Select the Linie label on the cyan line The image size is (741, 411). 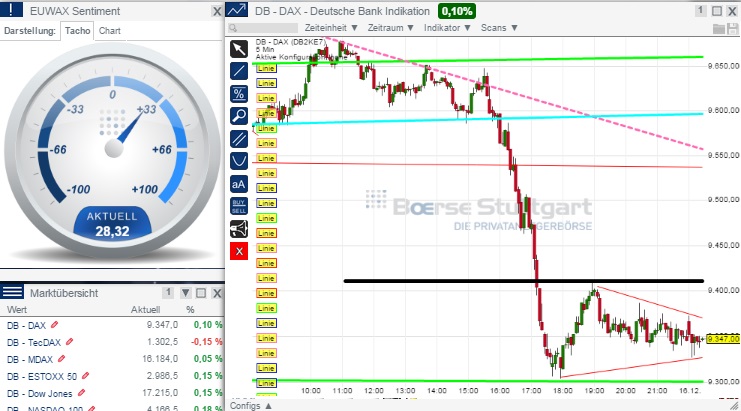[x=266, y=128]
